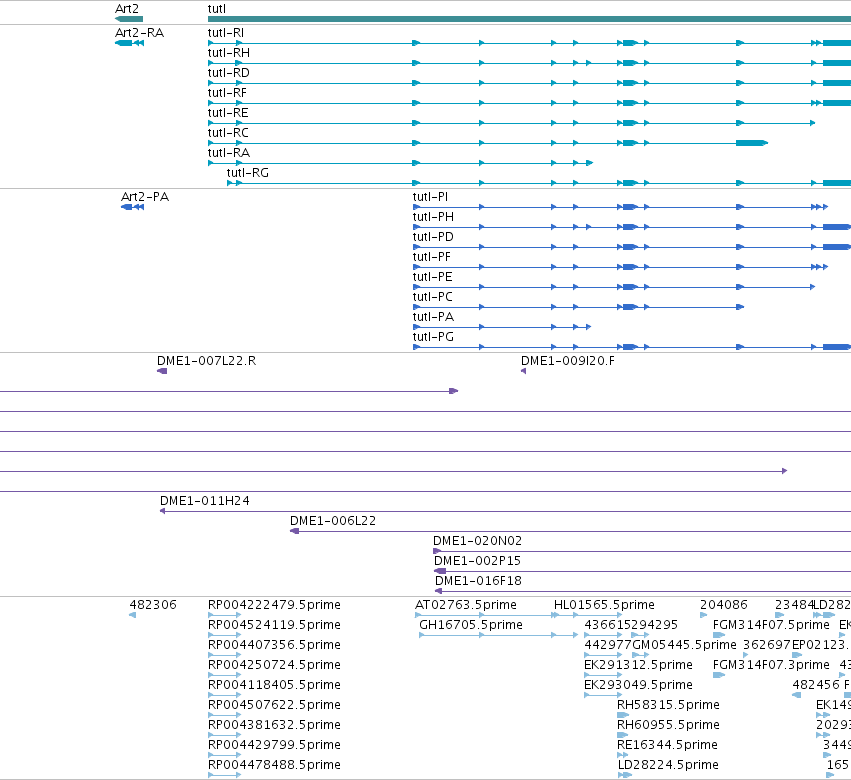Select protein tutl-PH

433,217
